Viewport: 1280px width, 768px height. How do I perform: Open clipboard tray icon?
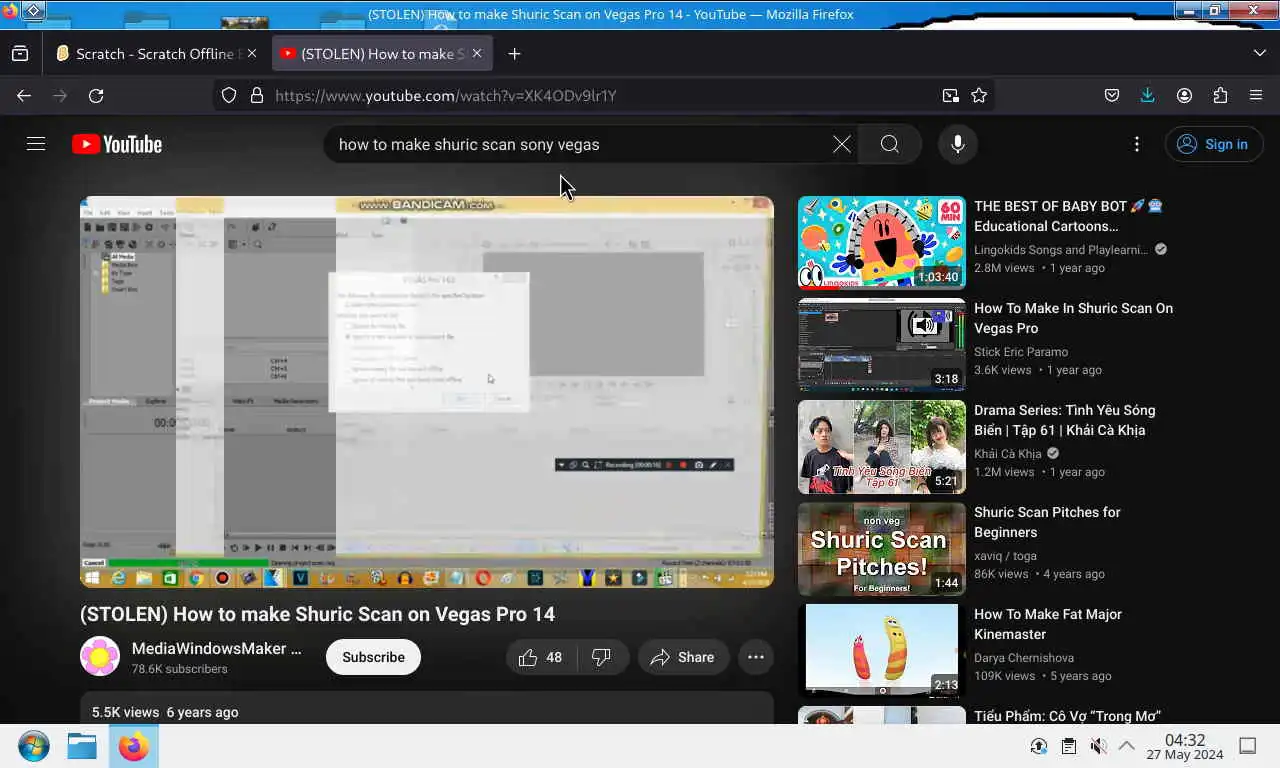[1069, 746]
